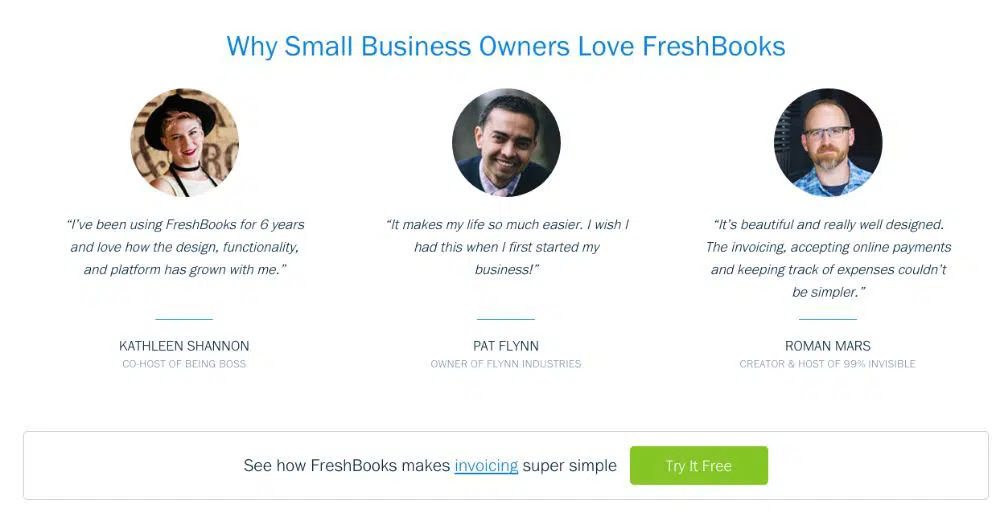This screenshot has width=1000, height=525.
Task: Click the blue divider under Roman's quote
Action: pyautogui.click(x=828, y=319)
